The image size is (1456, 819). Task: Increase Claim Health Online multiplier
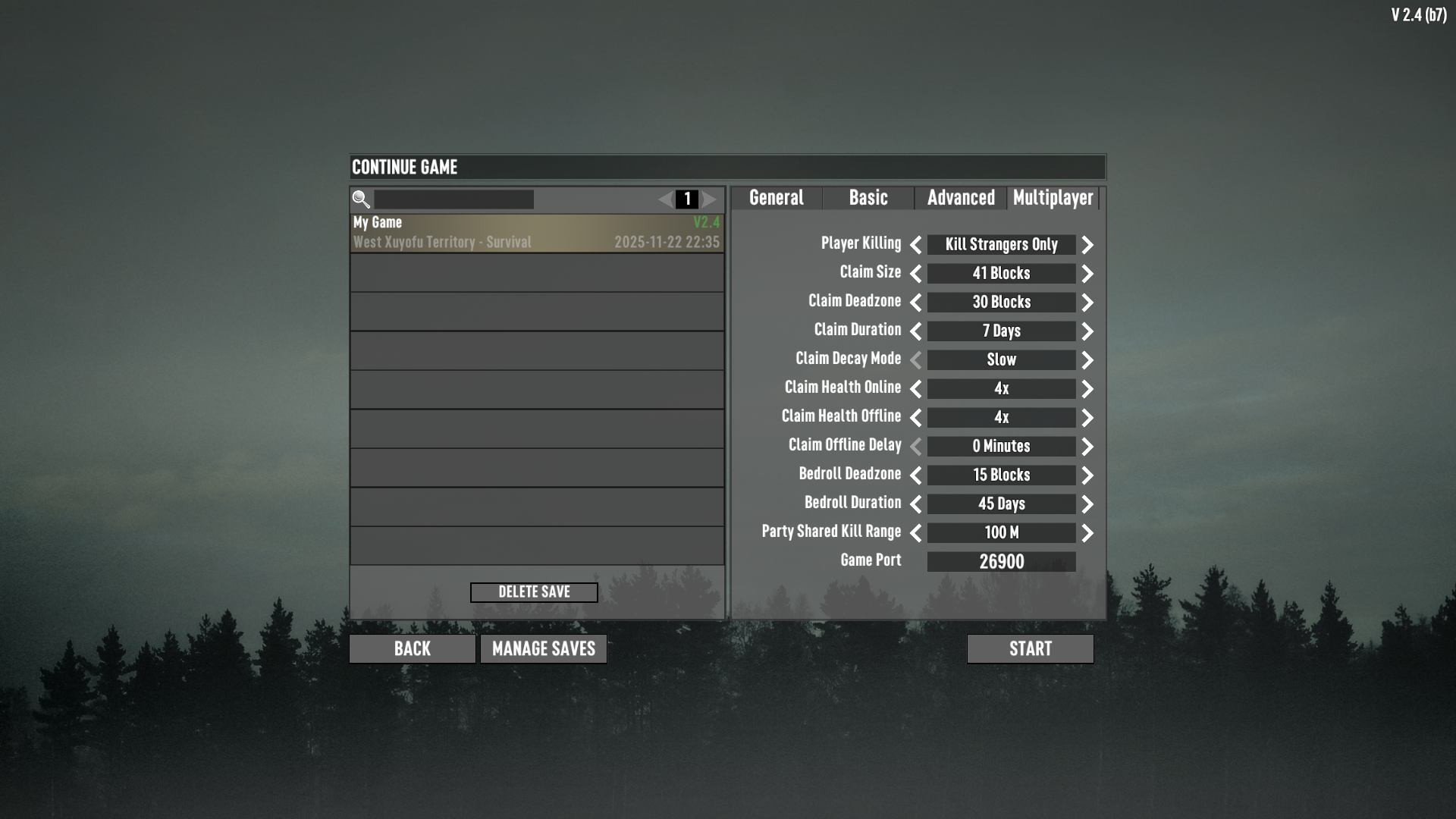[1087, 389]
